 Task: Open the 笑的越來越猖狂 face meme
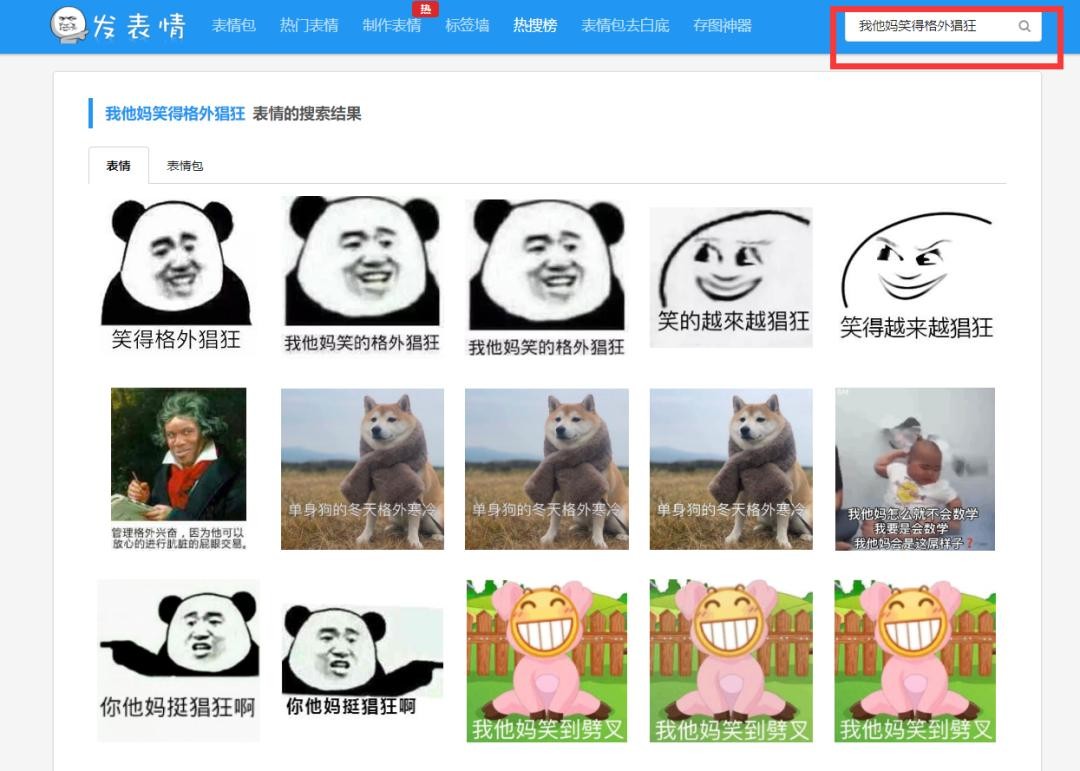[x=731, y=277]
